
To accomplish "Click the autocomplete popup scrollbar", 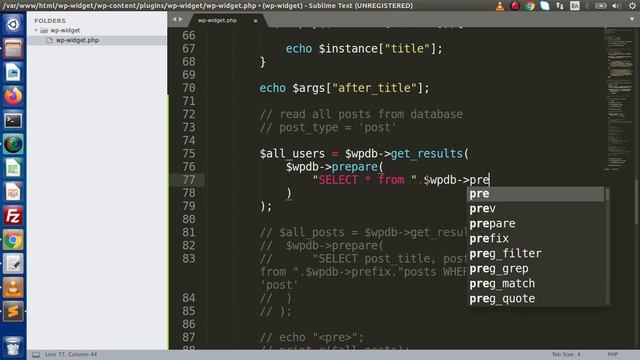I will [x=607, y=195].
